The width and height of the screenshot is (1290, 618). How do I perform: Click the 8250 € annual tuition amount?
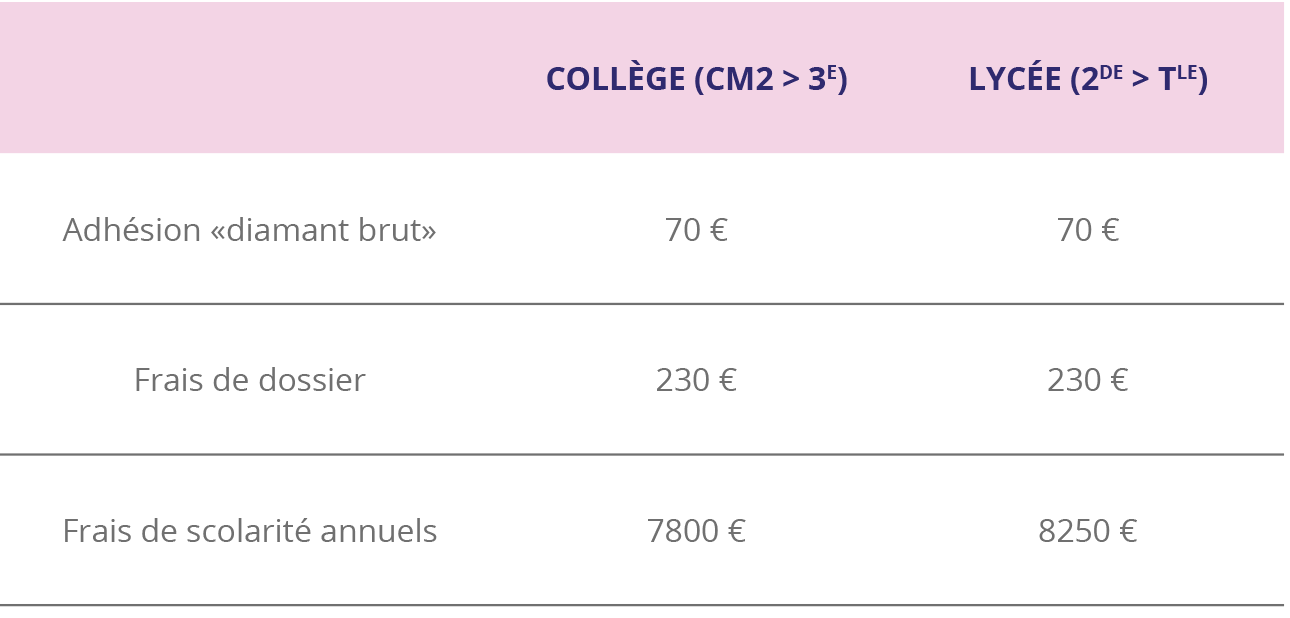point(1088,531)
